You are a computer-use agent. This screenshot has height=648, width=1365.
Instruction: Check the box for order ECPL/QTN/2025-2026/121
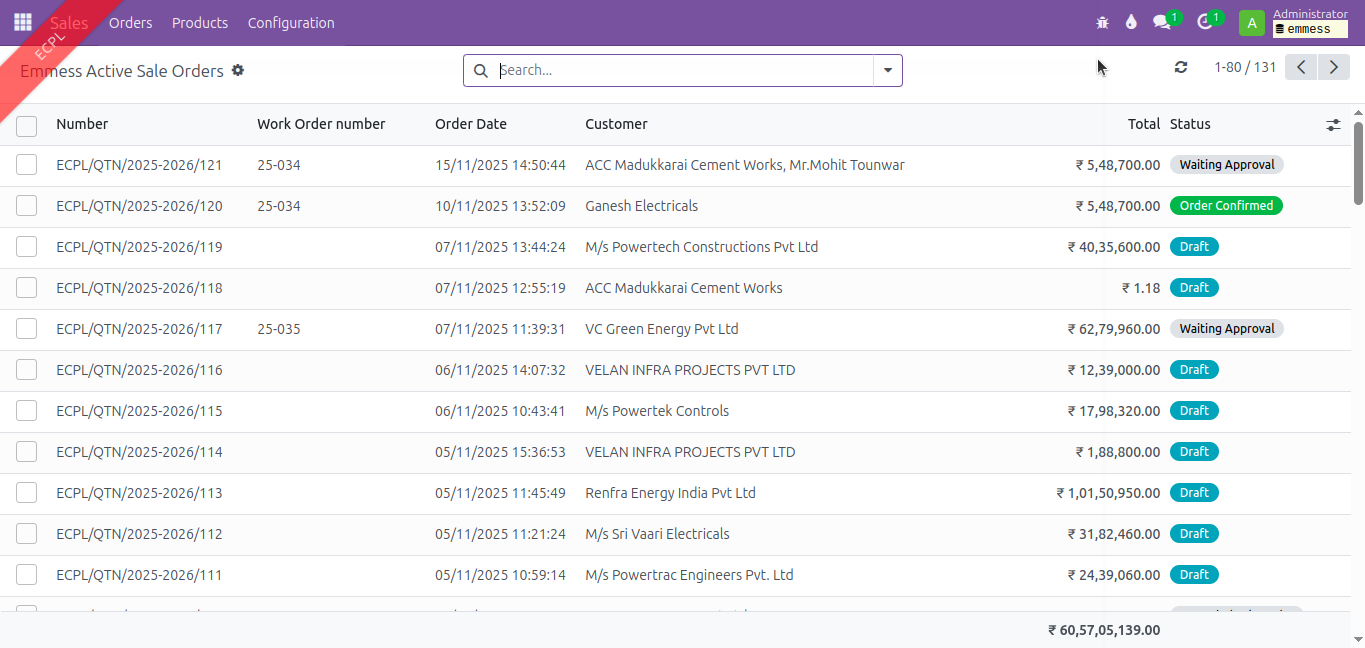coord(27,165)
